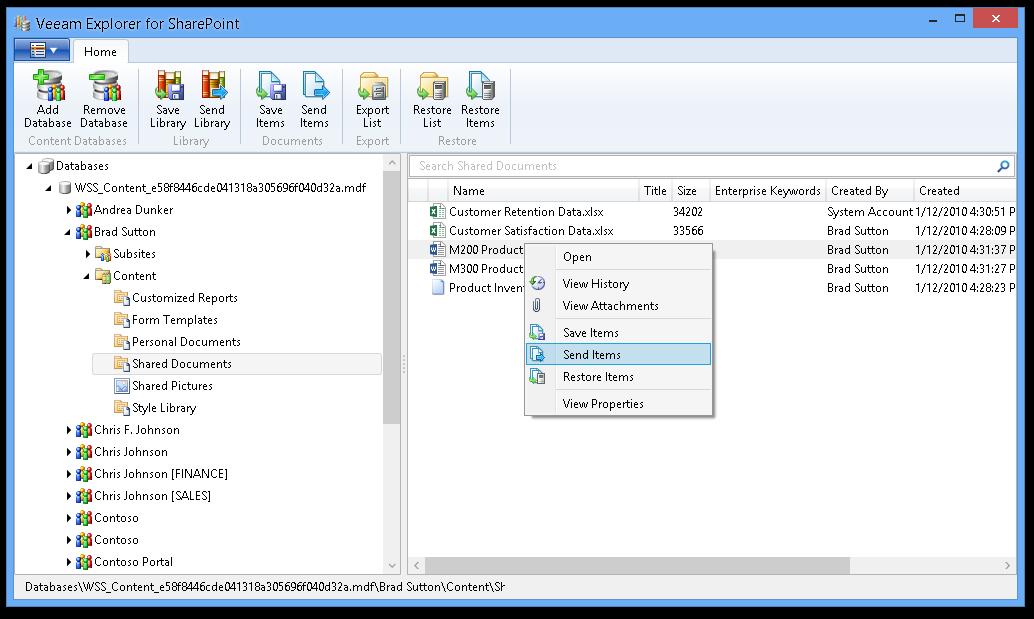Click the Shared Pictures library icon
Viewport: 1034px width, 619px height.
(121, 386)
